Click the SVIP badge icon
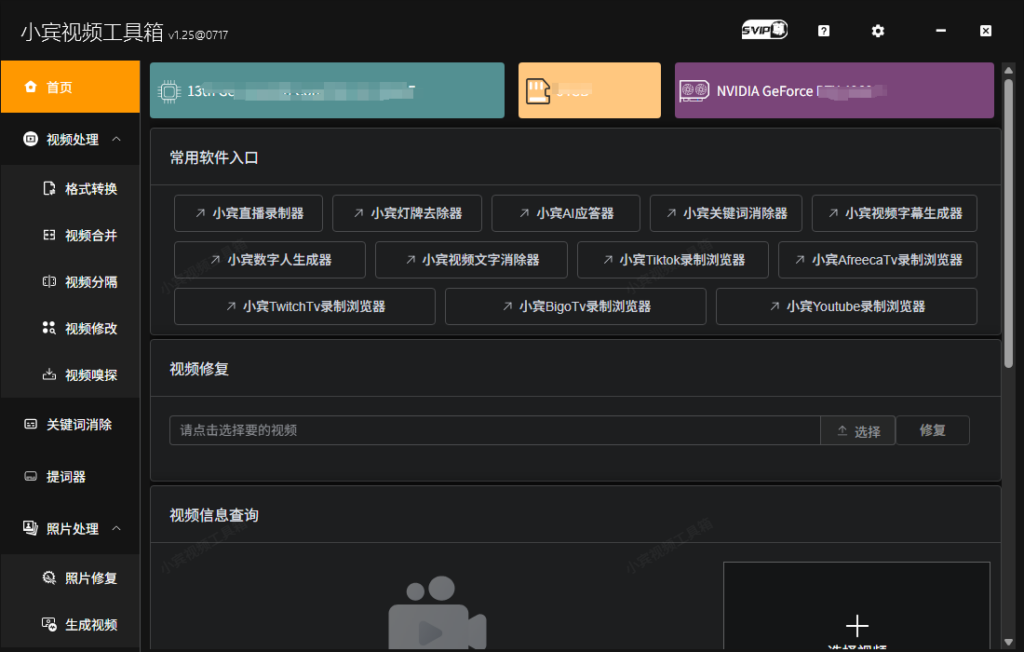The image size is (1024, 652). (764, 30)
